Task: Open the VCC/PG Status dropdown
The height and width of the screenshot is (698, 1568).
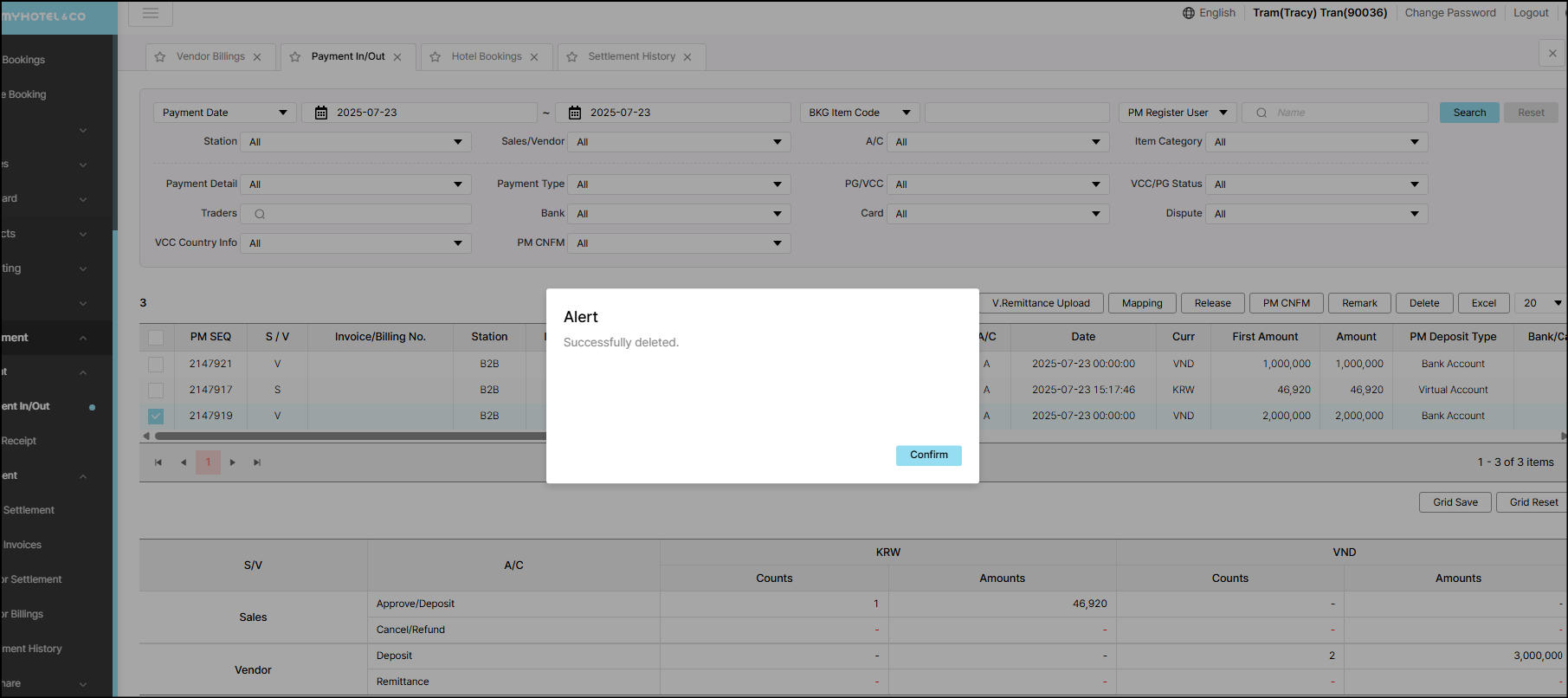Action: coord(1316,184)
